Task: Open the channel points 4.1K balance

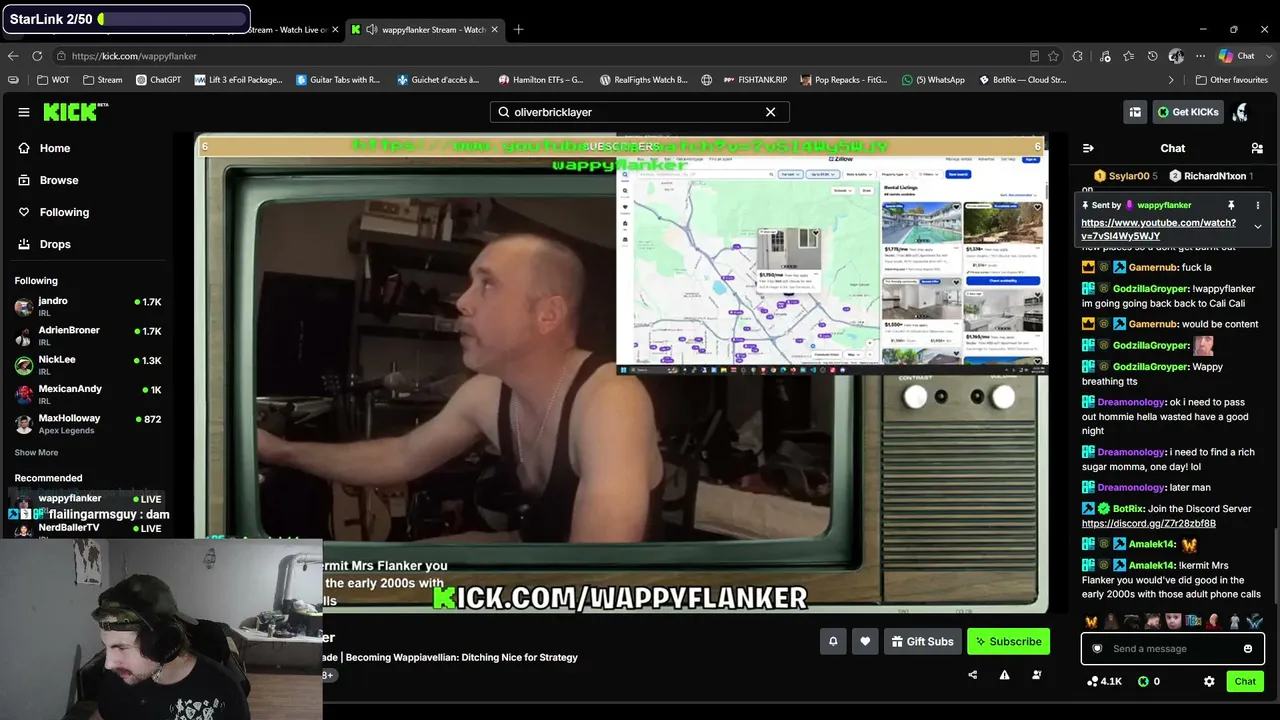Action: pyautogui.click(x=1104, y=681)
